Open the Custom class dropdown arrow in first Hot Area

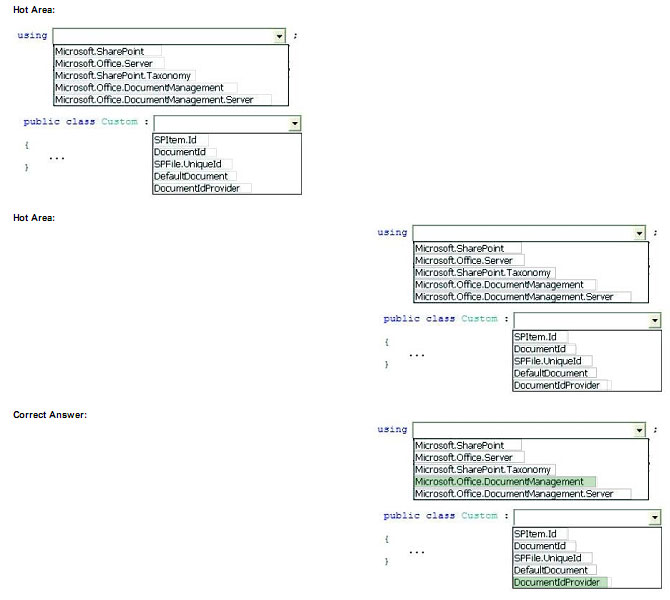tap(294, 124)
